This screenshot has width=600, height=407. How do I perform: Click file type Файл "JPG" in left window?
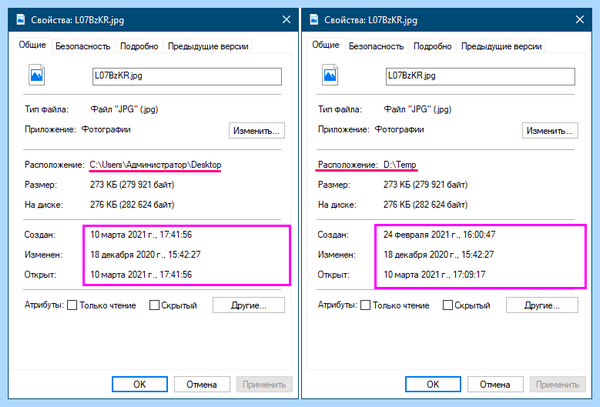click(124, 109)
